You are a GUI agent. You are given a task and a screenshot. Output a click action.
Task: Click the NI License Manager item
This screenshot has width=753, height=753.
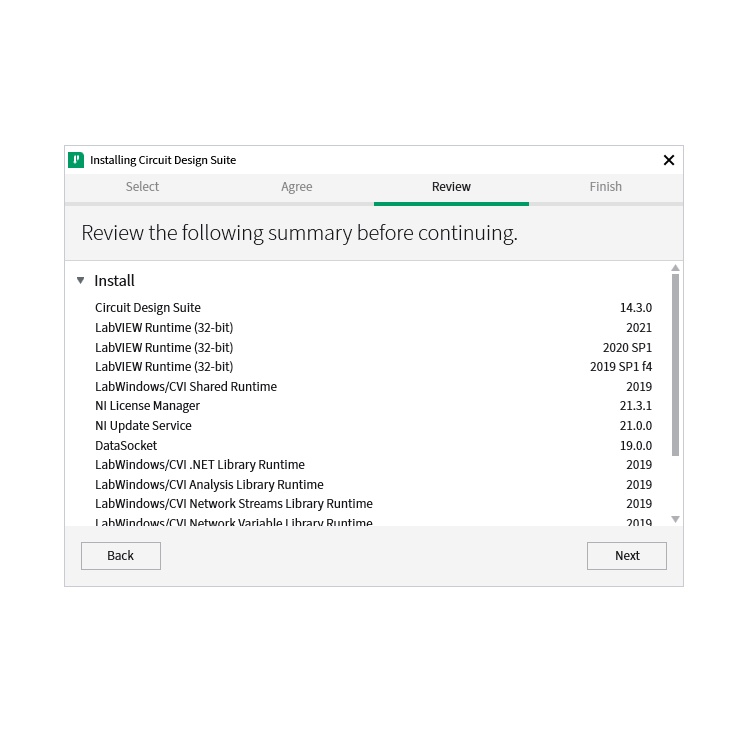147,406
